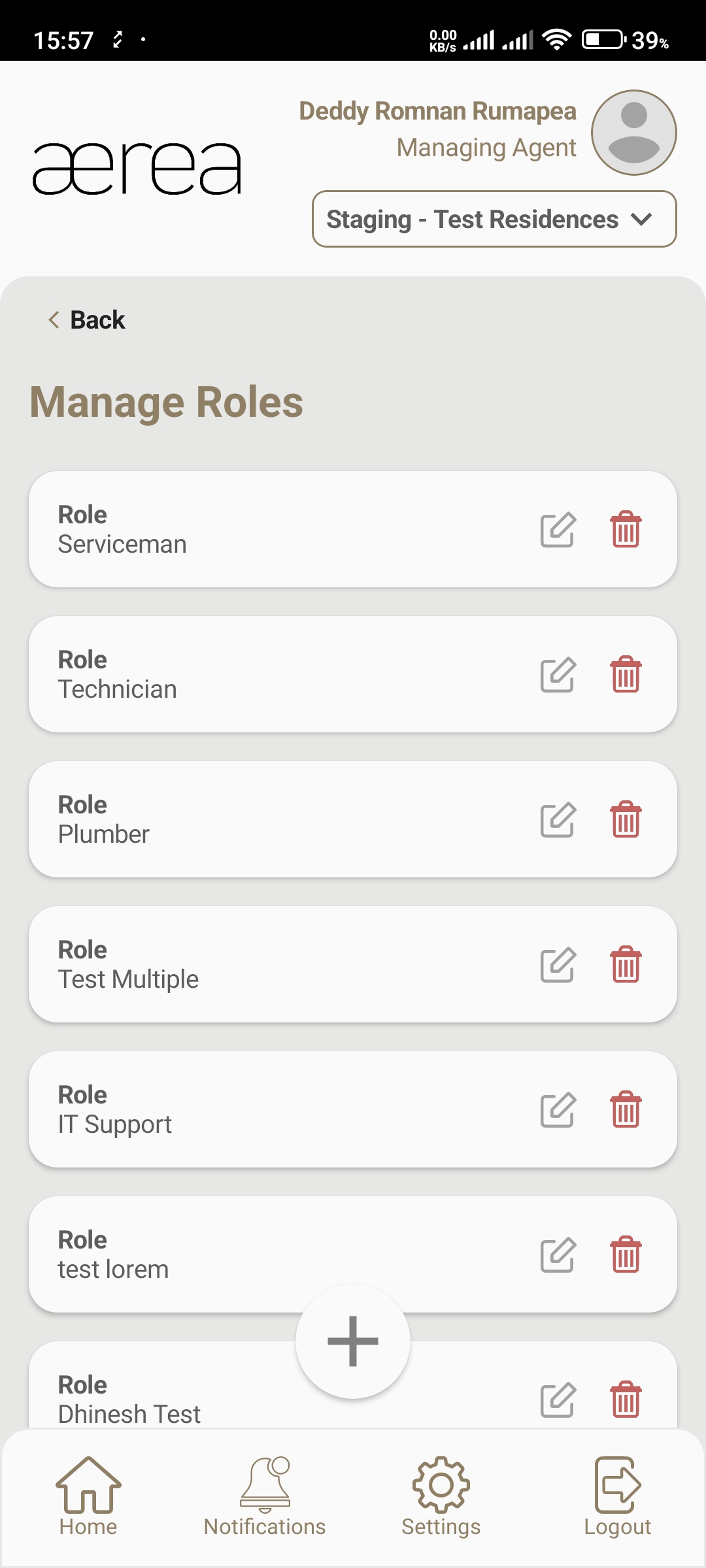Edit the Serviceman role
The width and height of the screenshot is (706, 1568).
(x=558, y=530)
